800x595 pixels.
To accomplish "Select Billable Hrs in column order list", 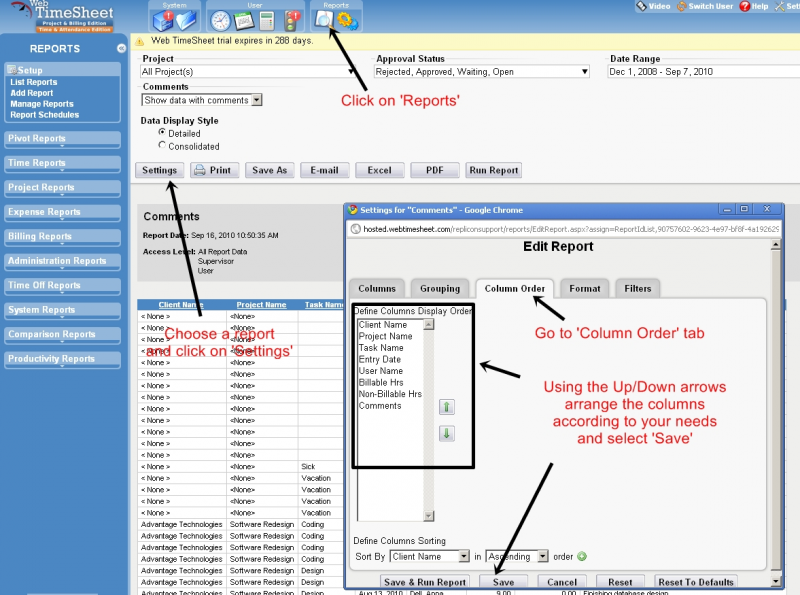I will click(381, 382).
